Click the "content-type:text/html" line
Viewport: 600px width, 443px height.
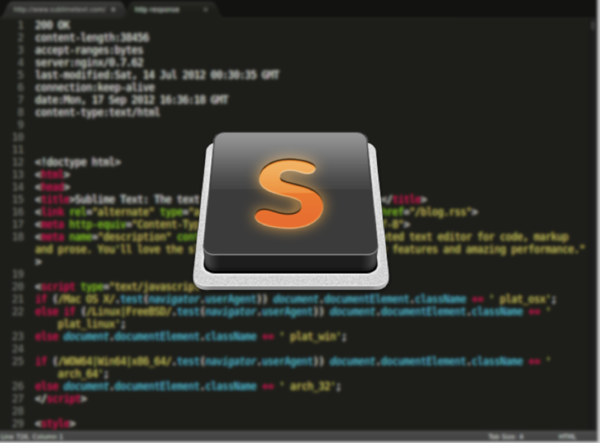pos(98,112)
